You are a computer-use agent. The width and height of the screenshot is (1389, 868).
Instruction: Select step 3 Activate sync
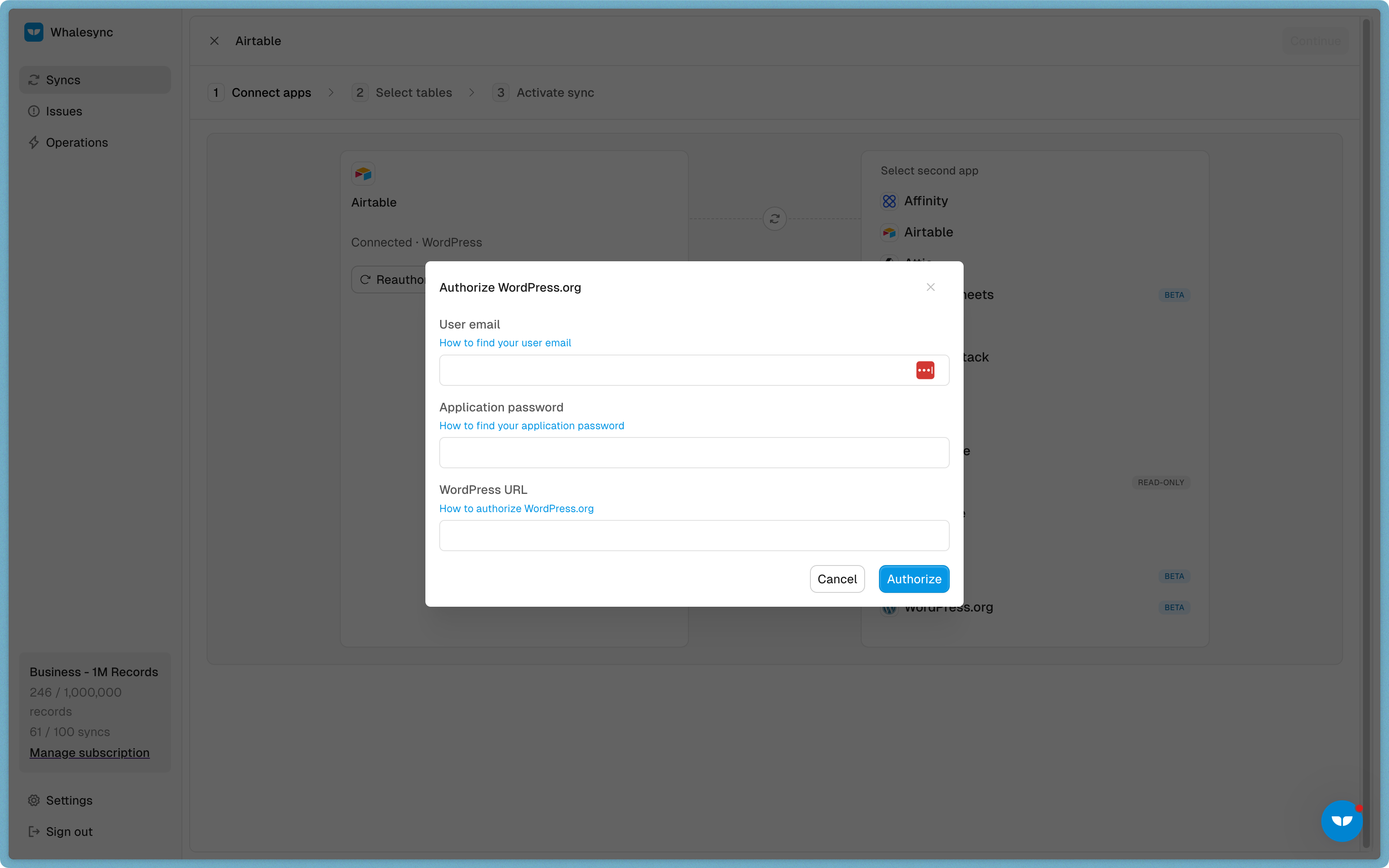point(543,92)
